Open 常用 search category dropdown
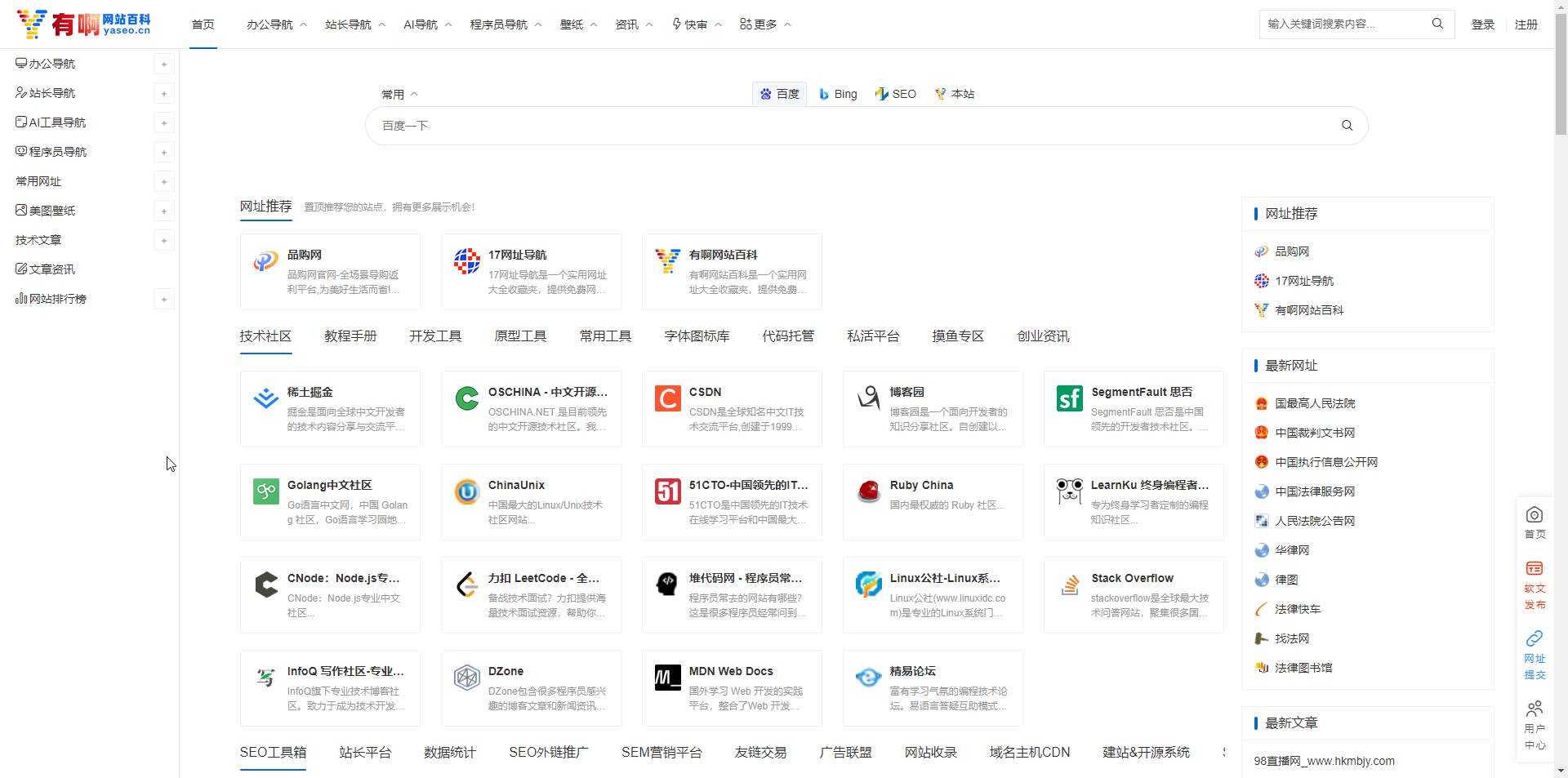Image resolution: width=1568 pixels, height=778 pixels. click(x=399, y=95)
